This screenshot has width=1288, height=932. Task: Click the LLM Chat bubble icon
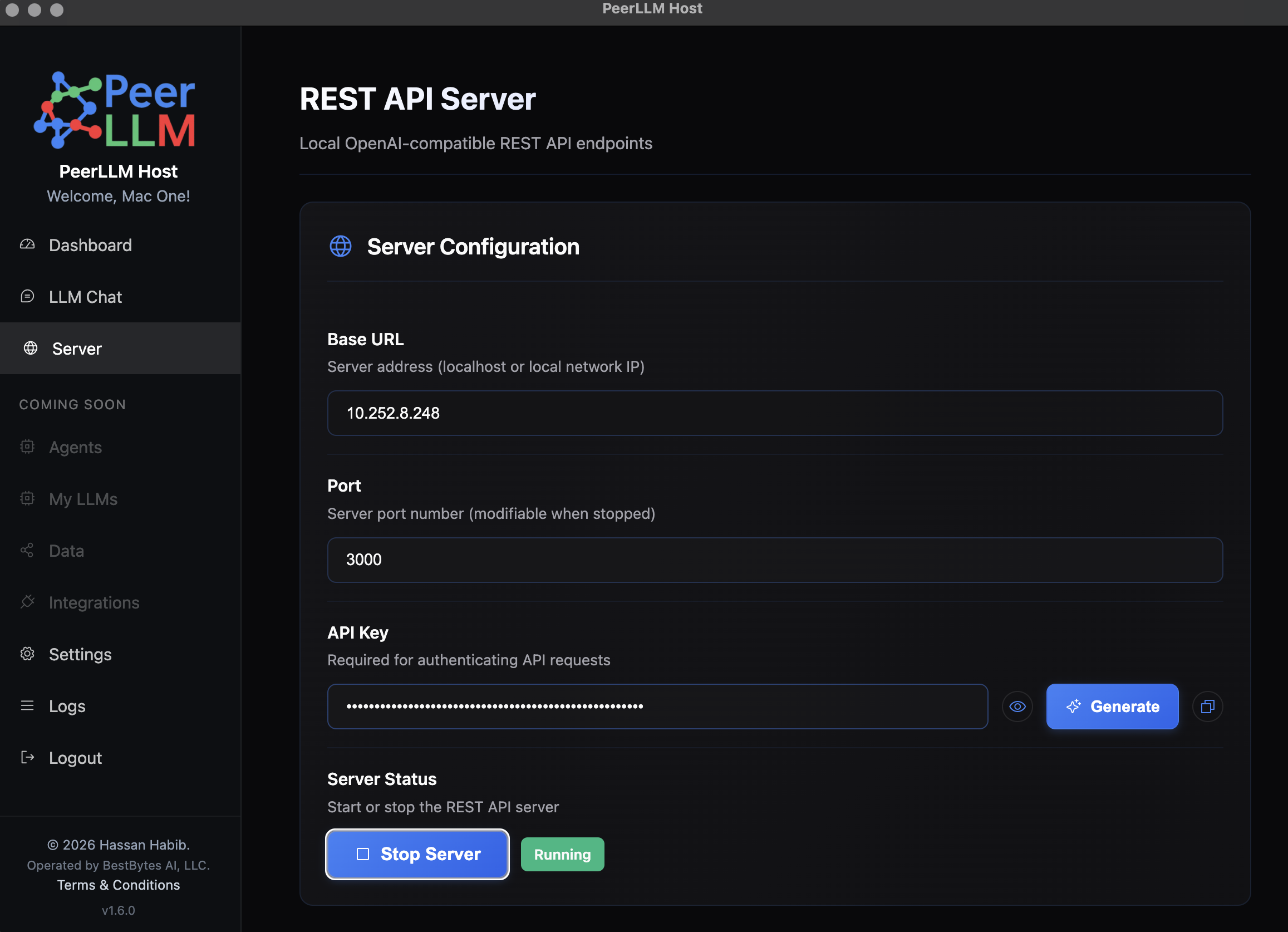[x=27, y=296]
